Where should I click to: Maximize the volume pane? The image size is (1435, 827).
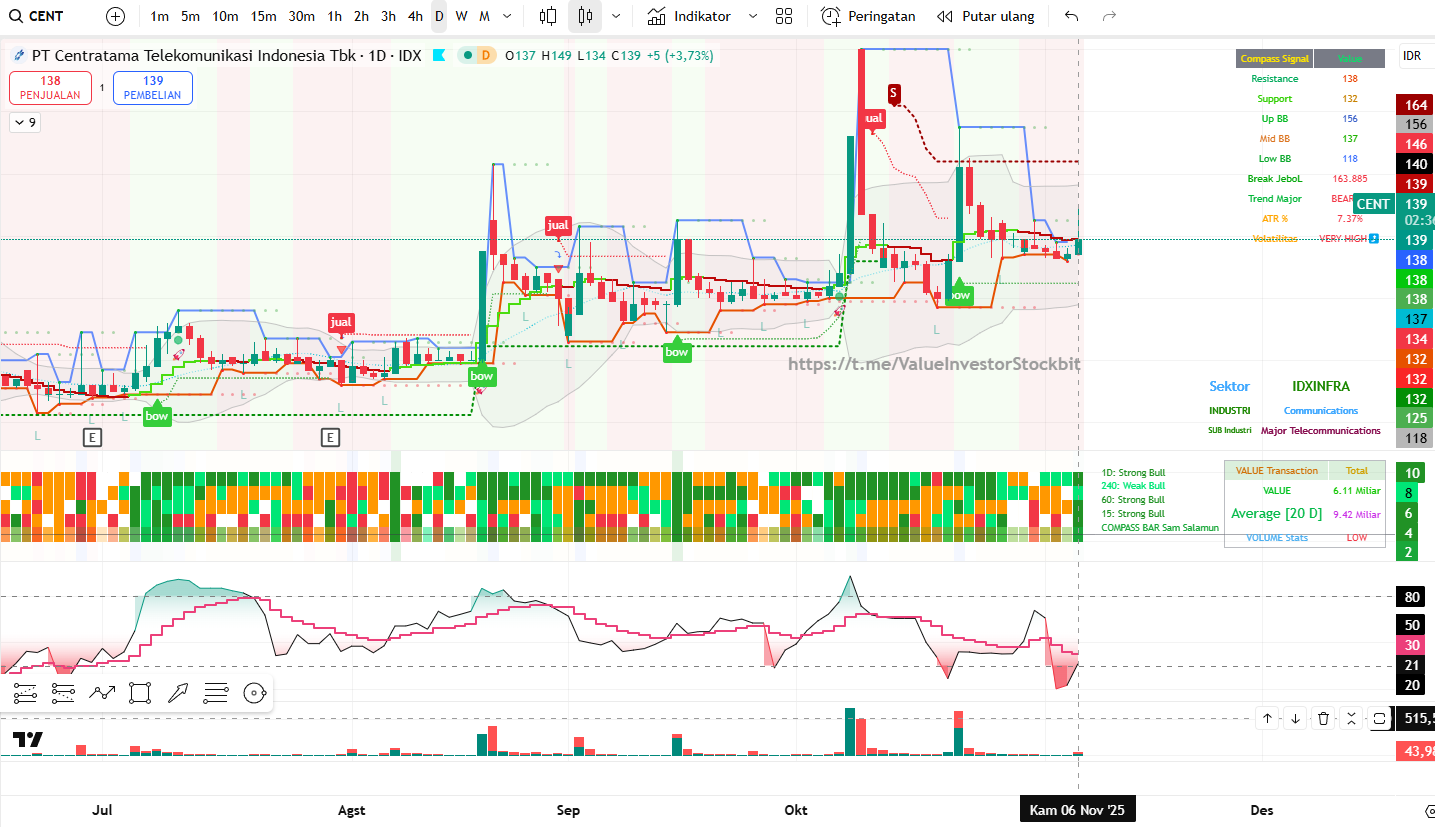coord(1380,718)
